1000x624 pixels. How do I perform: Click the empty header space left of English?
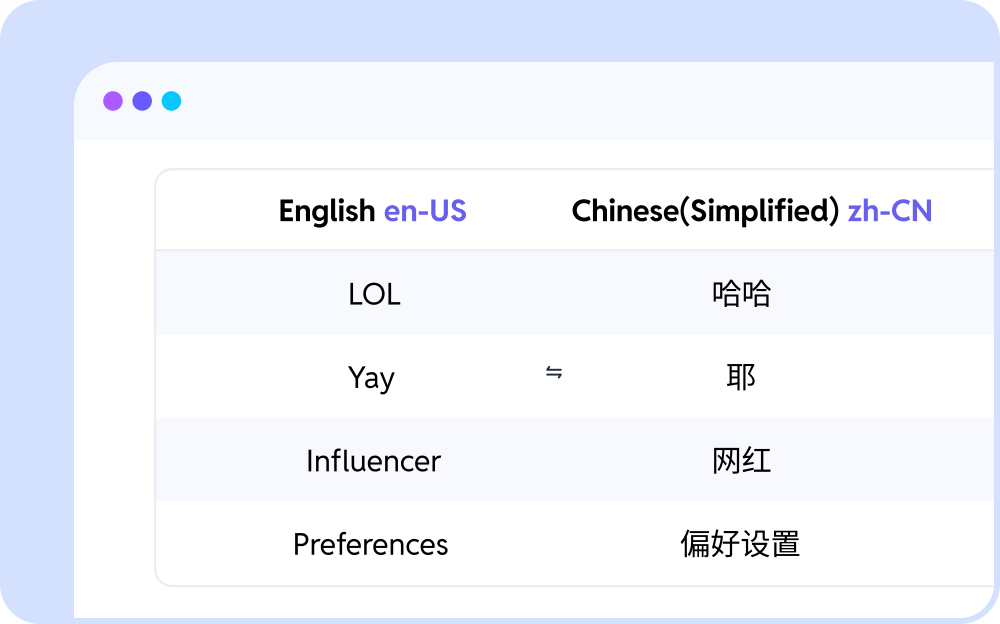coord(215,211)
